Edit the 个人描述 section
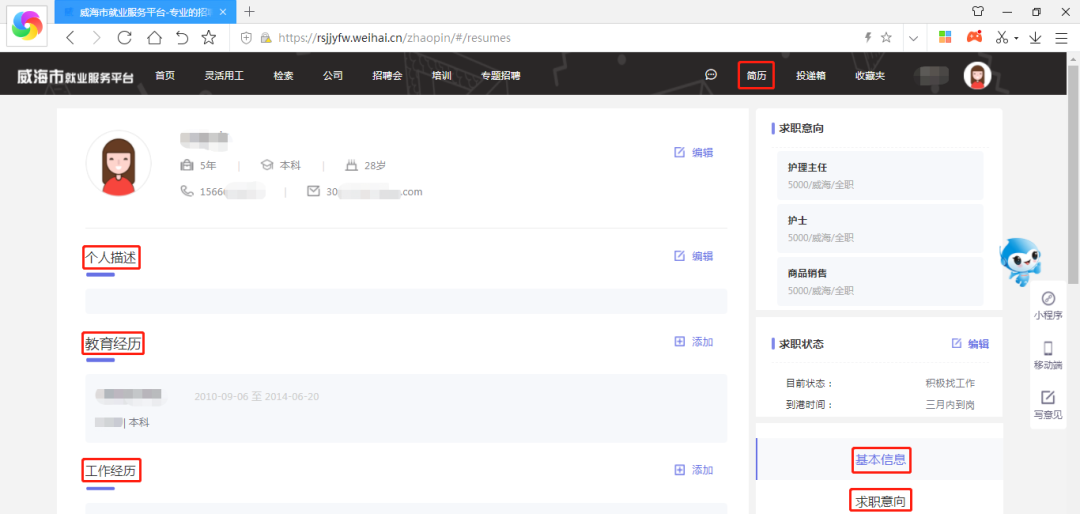Viewport: 1080px width, 514px height. click(x=693, y=256)
